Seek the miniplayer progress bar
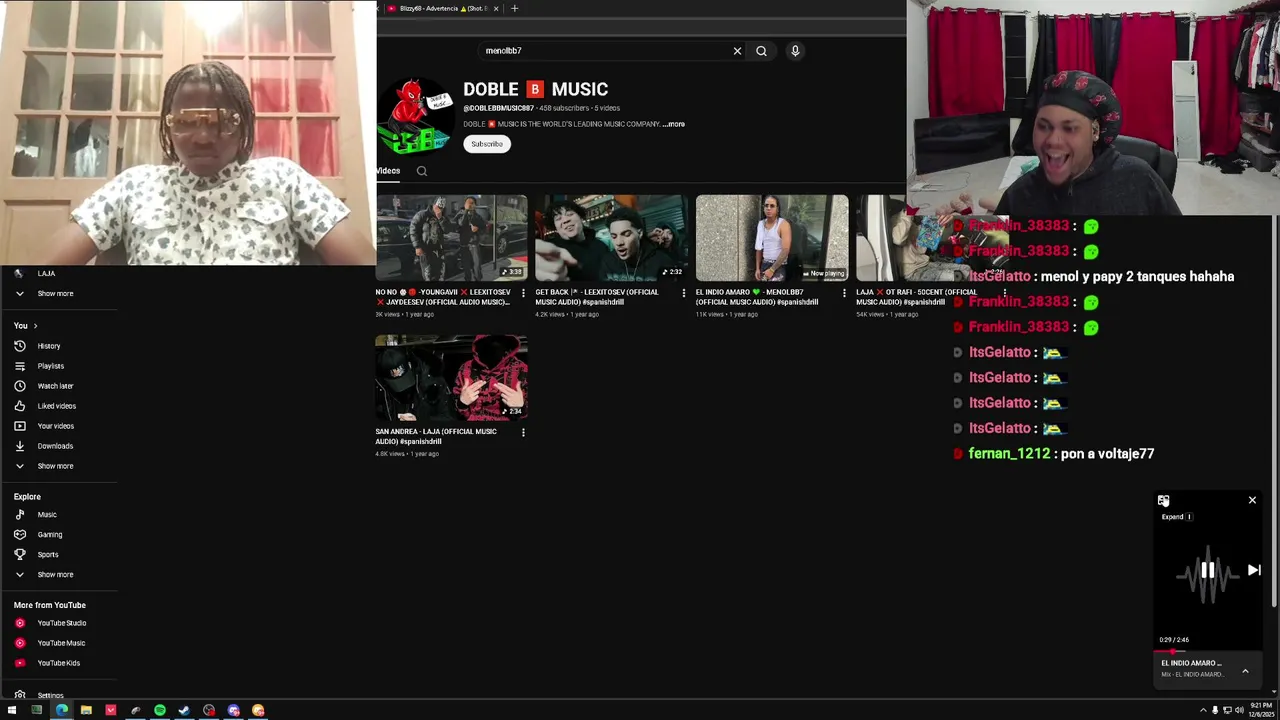 (x=1207, y=650)
